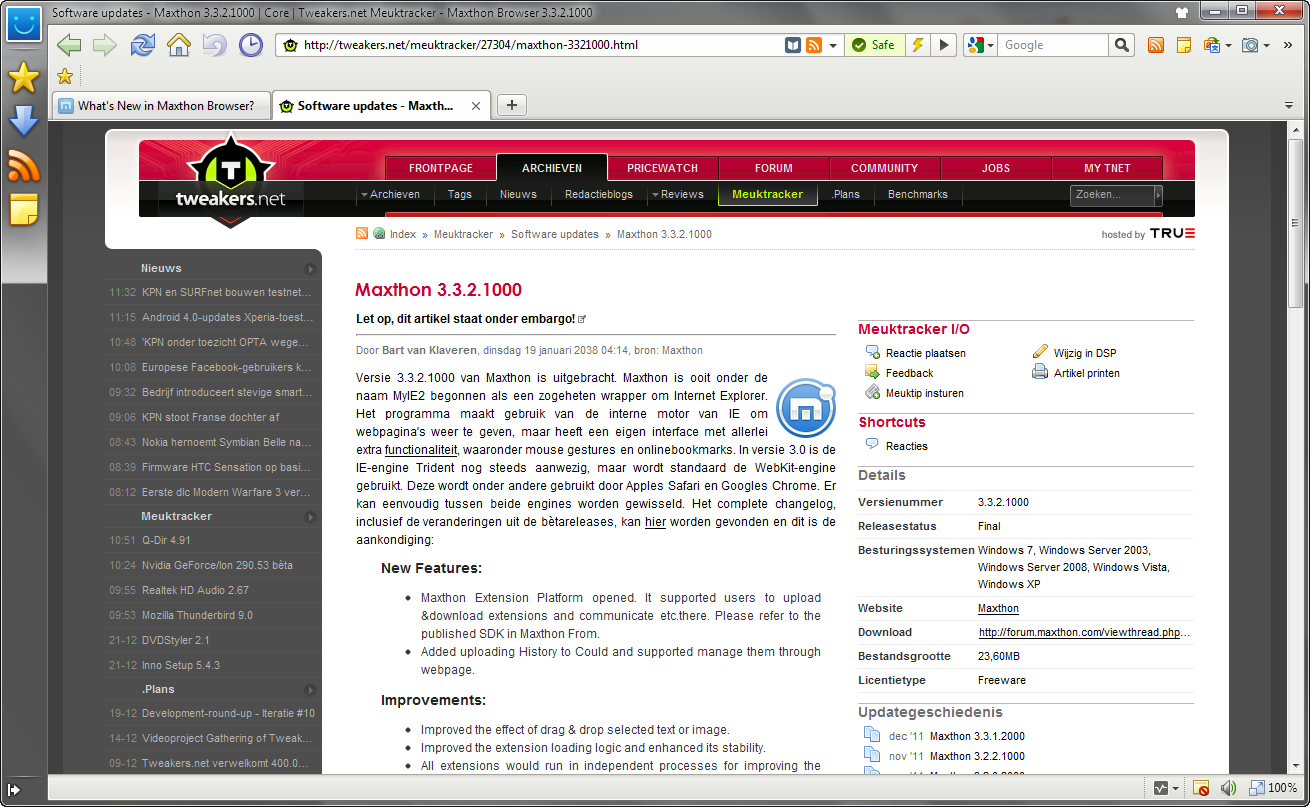Run the page tool with the play arrow
Viewport: 1310px width, 807px height.
[x=944, y=45]
